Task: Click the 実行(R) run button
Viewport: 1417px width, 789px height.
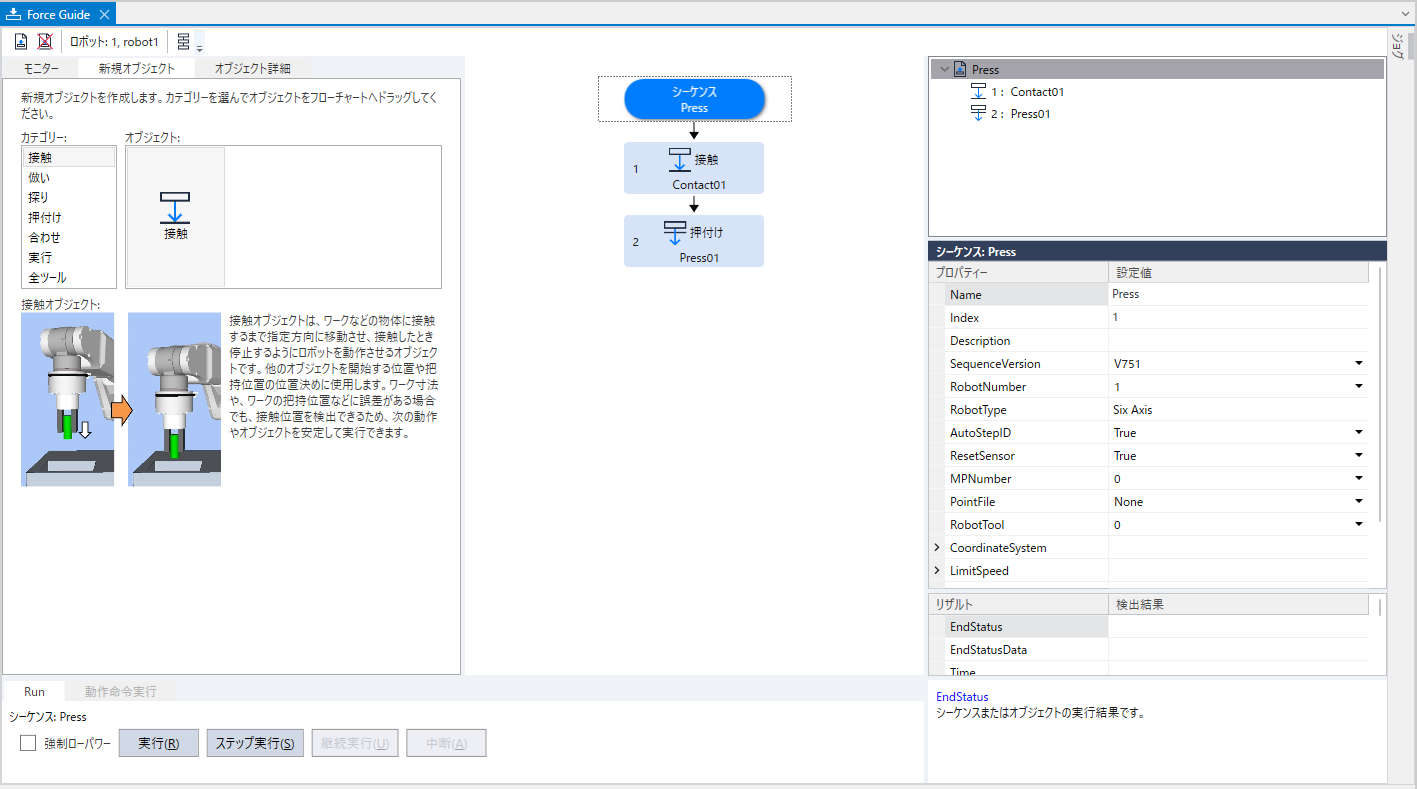Action: click(158, 744)
